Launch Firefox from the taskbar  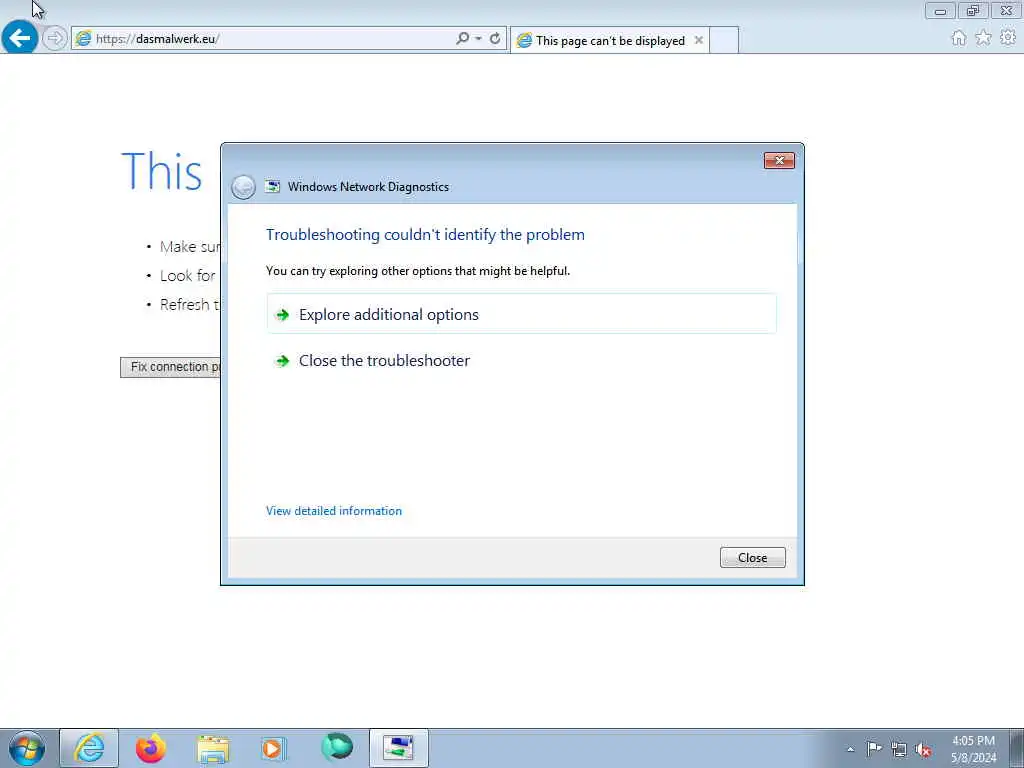click(x=151, y=748)
